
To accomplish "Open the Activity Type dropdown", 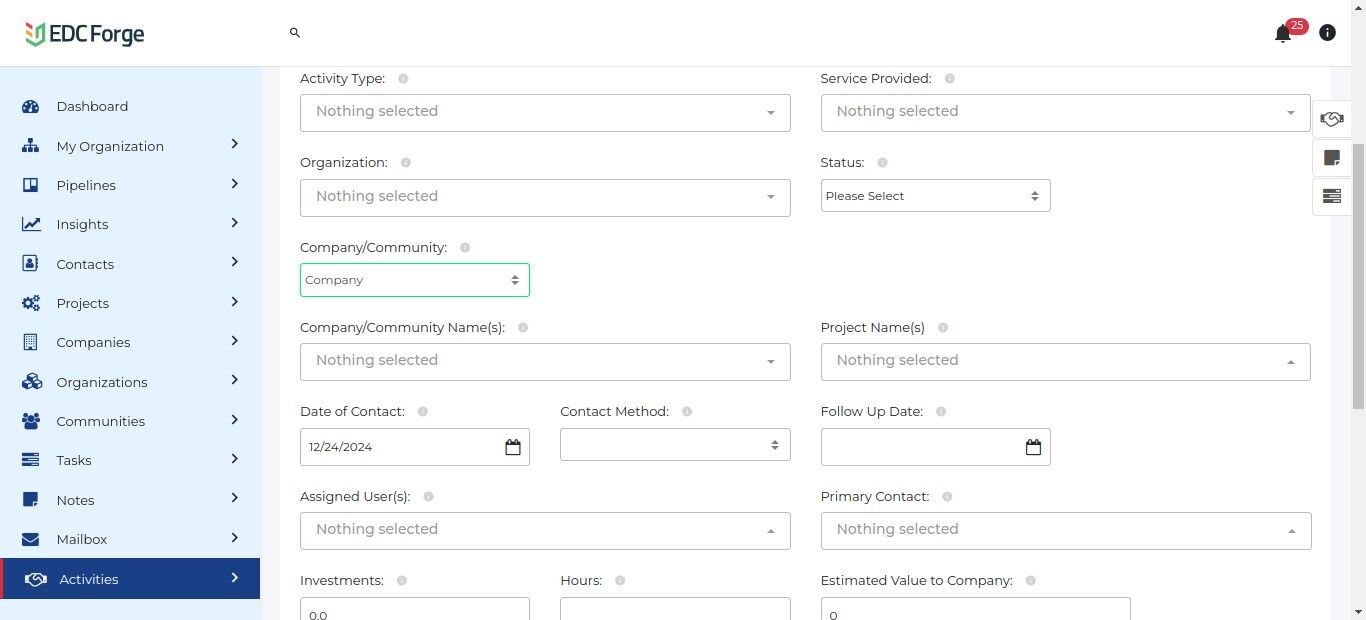I will [545, 112].
